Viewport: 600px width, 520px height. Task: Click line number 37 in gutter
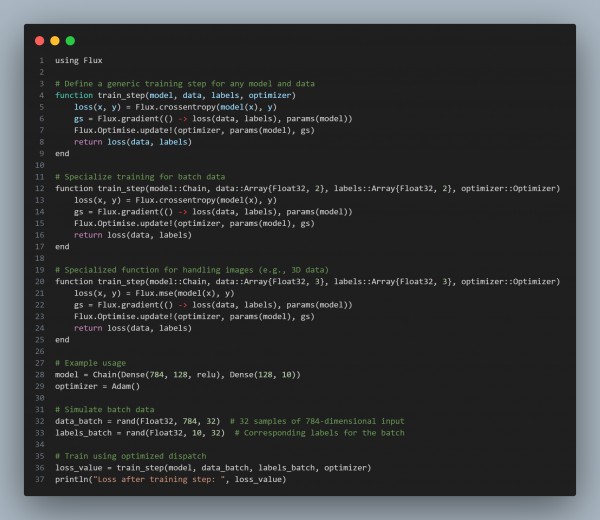(x=40, y=479)
